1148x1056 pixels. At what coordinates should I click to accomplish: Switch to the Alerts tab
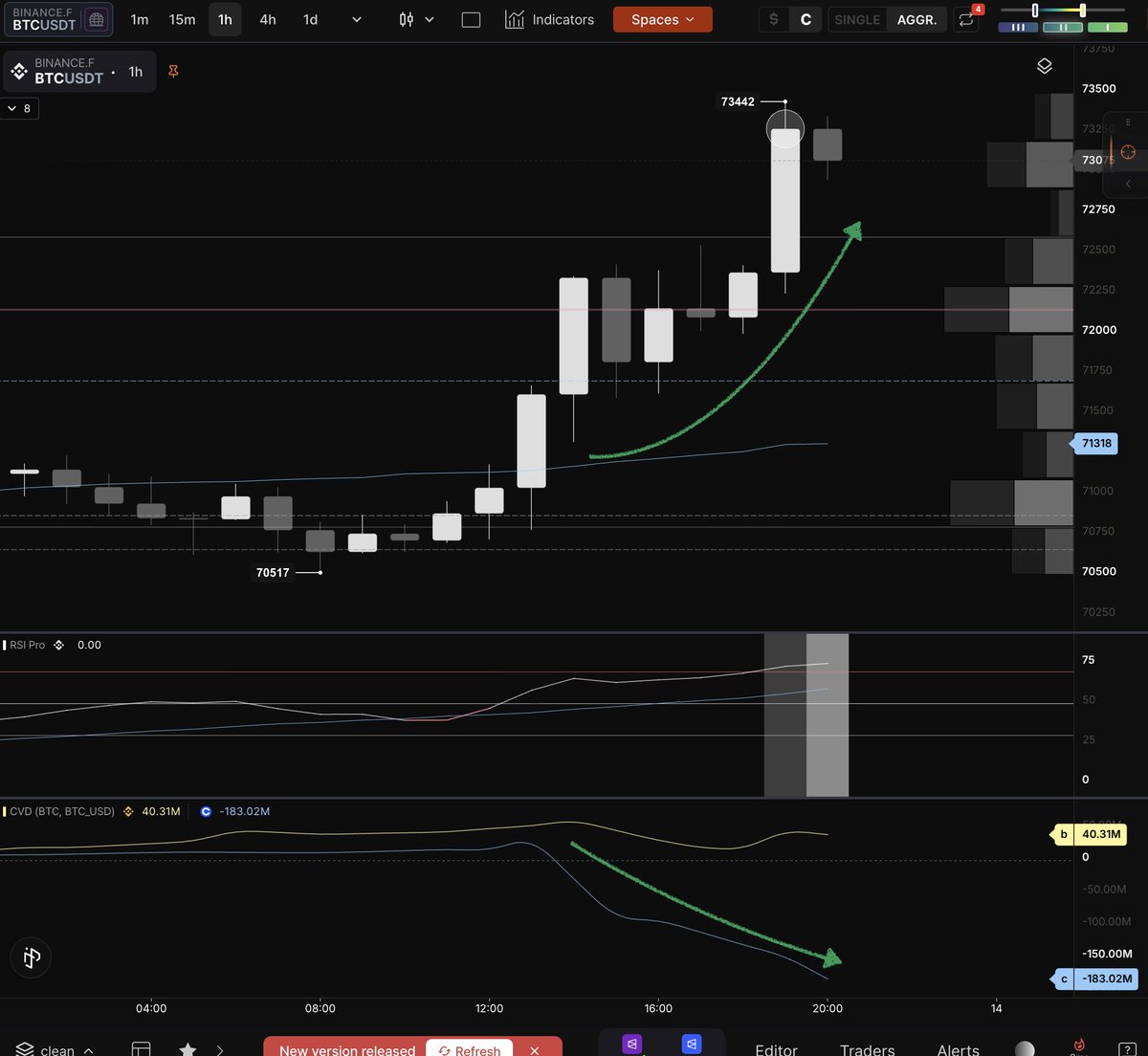(957, 1048)
